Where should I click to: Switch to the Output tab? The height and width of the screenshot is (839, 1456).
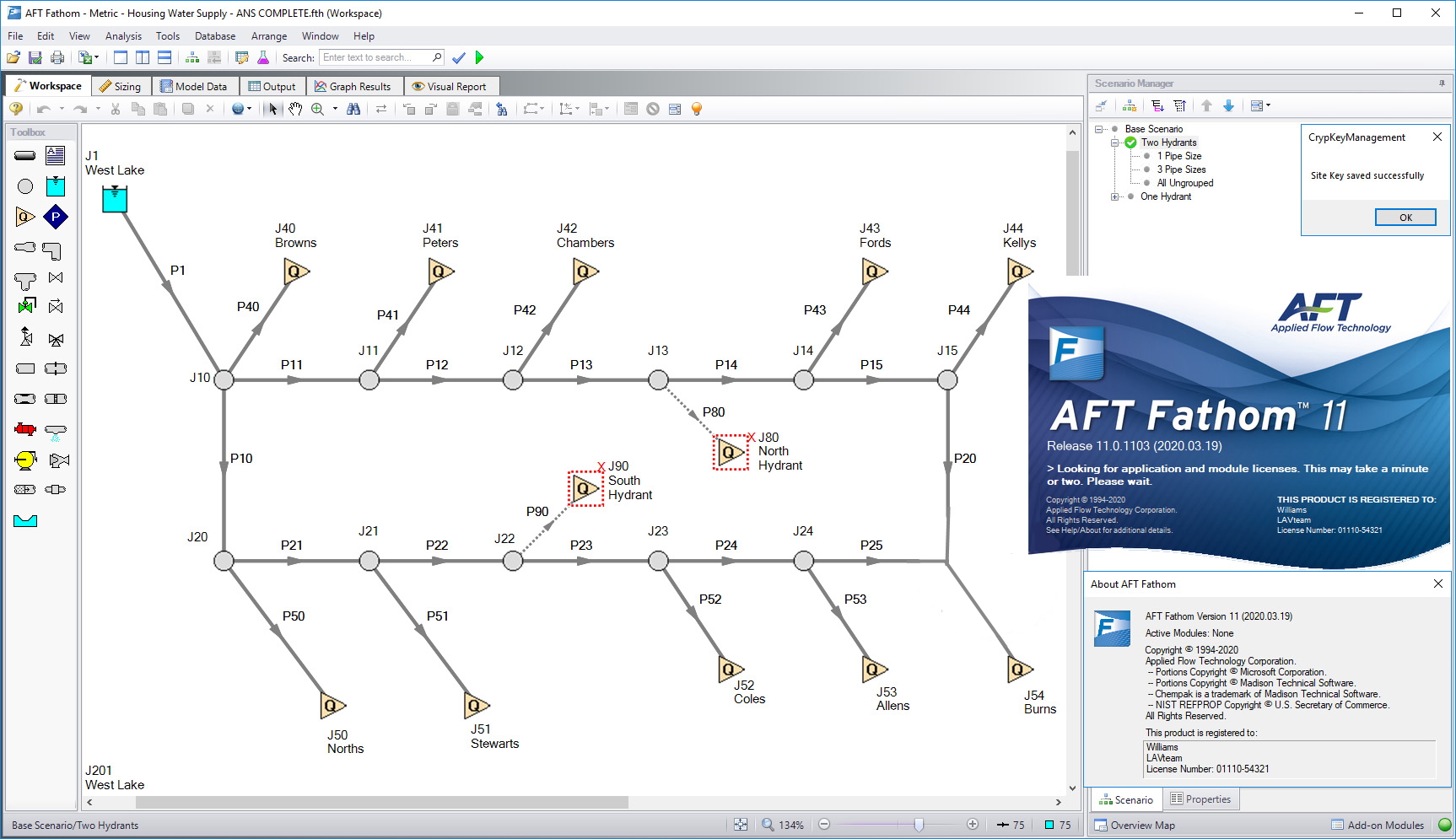272,86
